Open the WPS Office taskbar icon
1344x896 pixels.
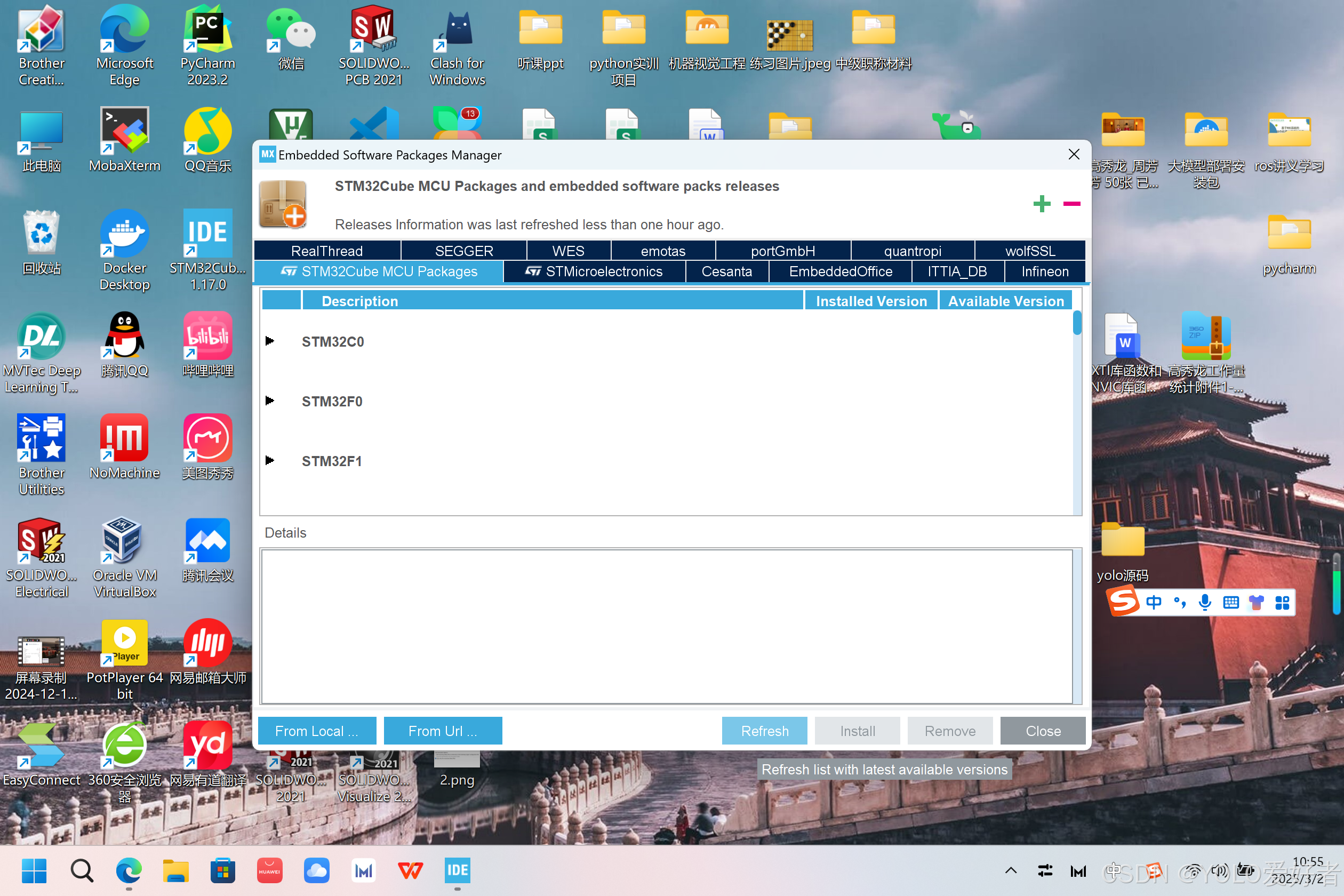click(410, 870)
